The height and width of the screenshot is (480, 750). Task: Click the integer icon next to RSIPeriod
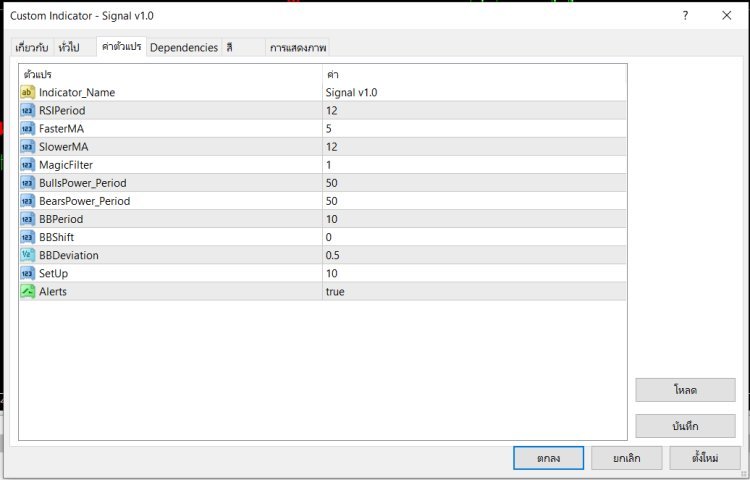28,110
